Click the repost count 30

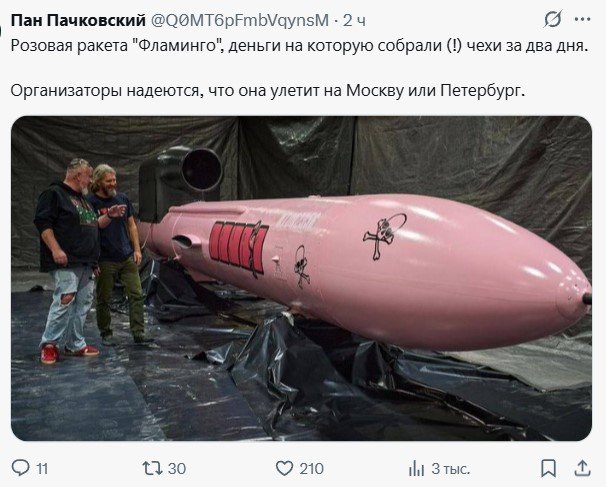(x=177, y=469)
